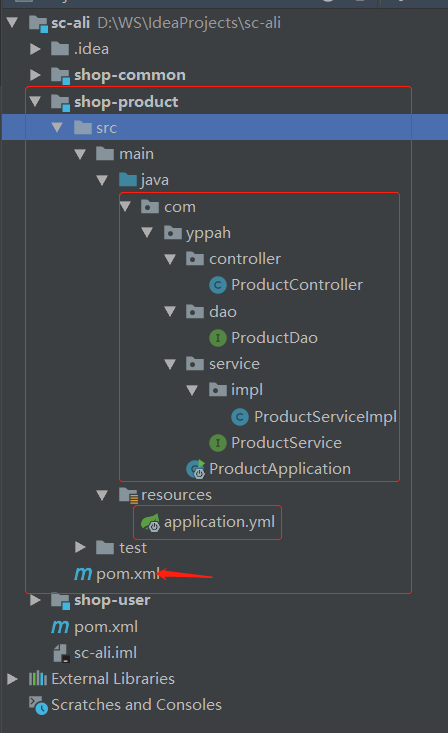This screenshot has width=448, height=733.
Task: Click the application.yml Spring leaf icon
Action: click(151, 523)
